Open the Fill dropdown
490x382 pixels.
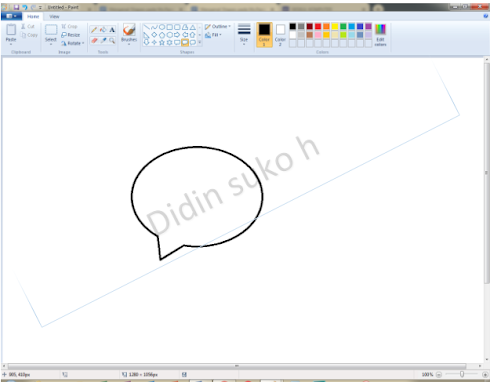click(213, 35)
